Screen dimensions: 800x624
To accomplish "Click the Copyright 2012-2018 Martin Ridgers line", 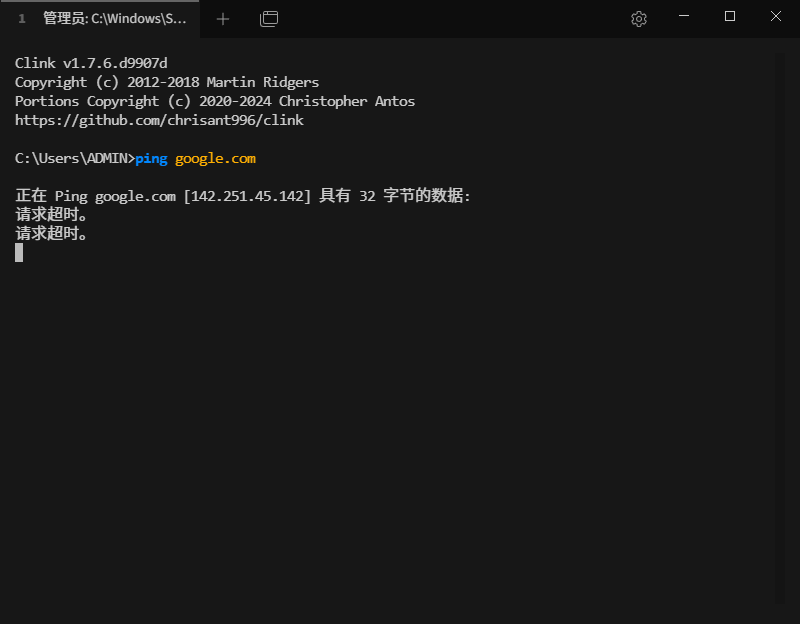I will tap(167, 82).
